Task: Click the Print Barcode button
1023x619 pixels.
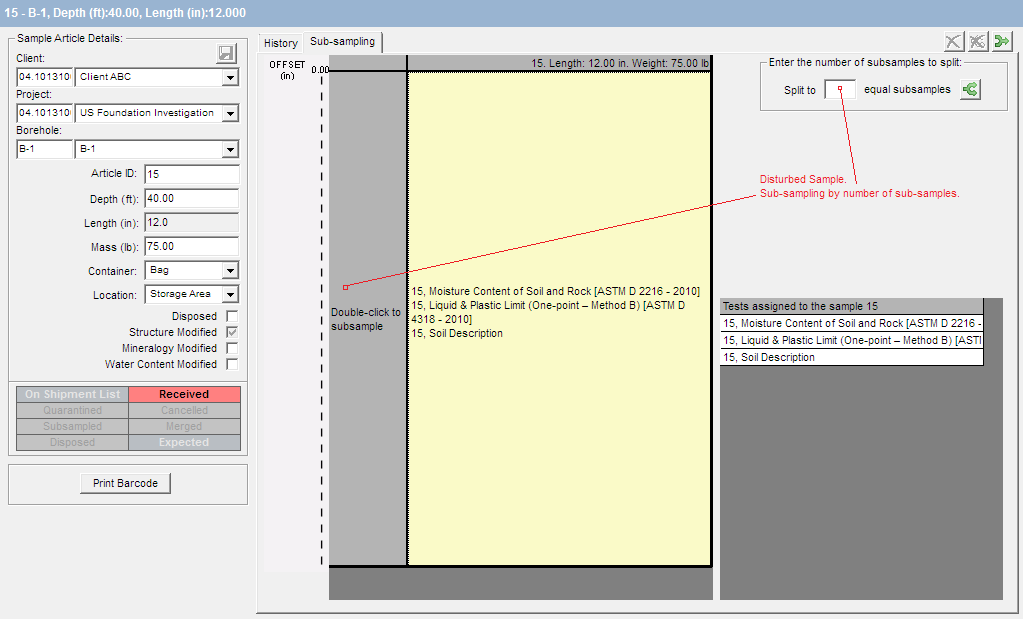Action: [x=125, y=483]
